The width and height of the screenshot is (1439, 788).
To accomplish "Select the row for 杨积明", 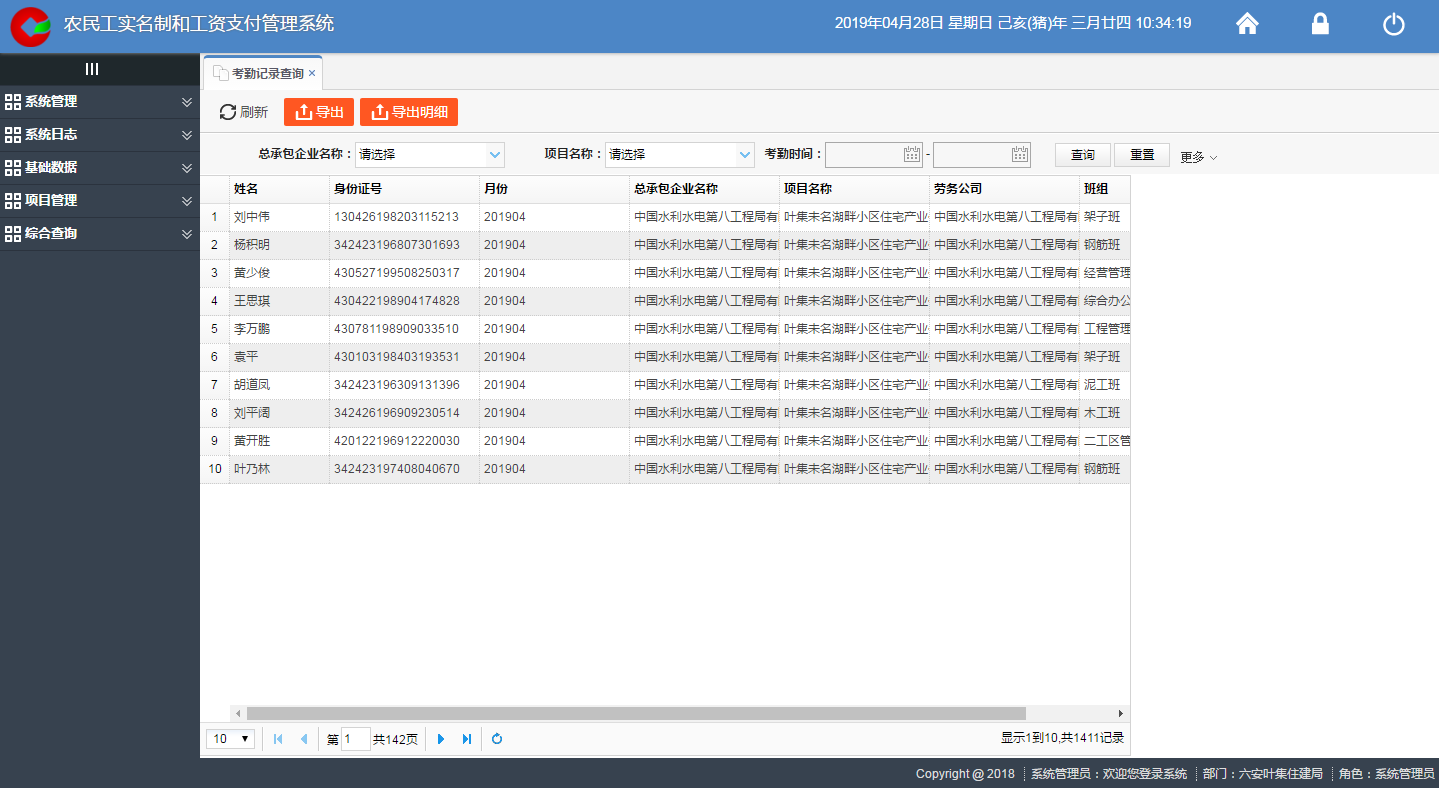I will click(x=665, y=245).
